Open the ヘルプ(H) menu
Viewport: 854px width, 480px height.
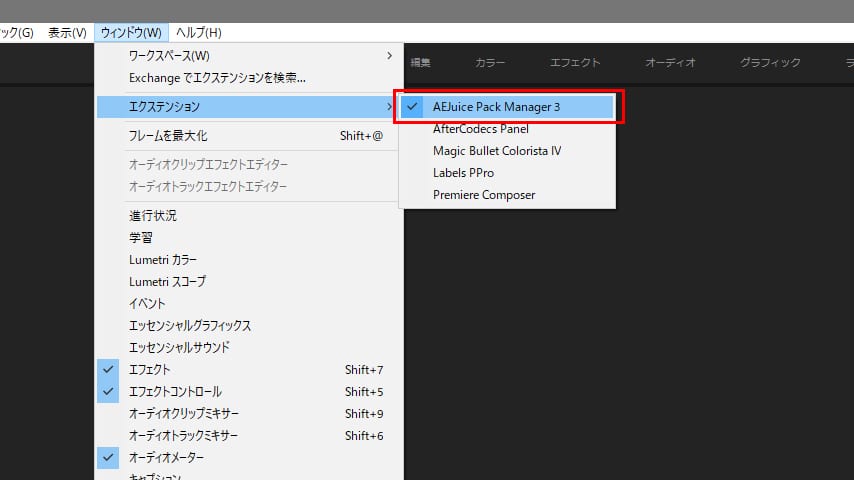pyautogui.click(x=198, y=33)
